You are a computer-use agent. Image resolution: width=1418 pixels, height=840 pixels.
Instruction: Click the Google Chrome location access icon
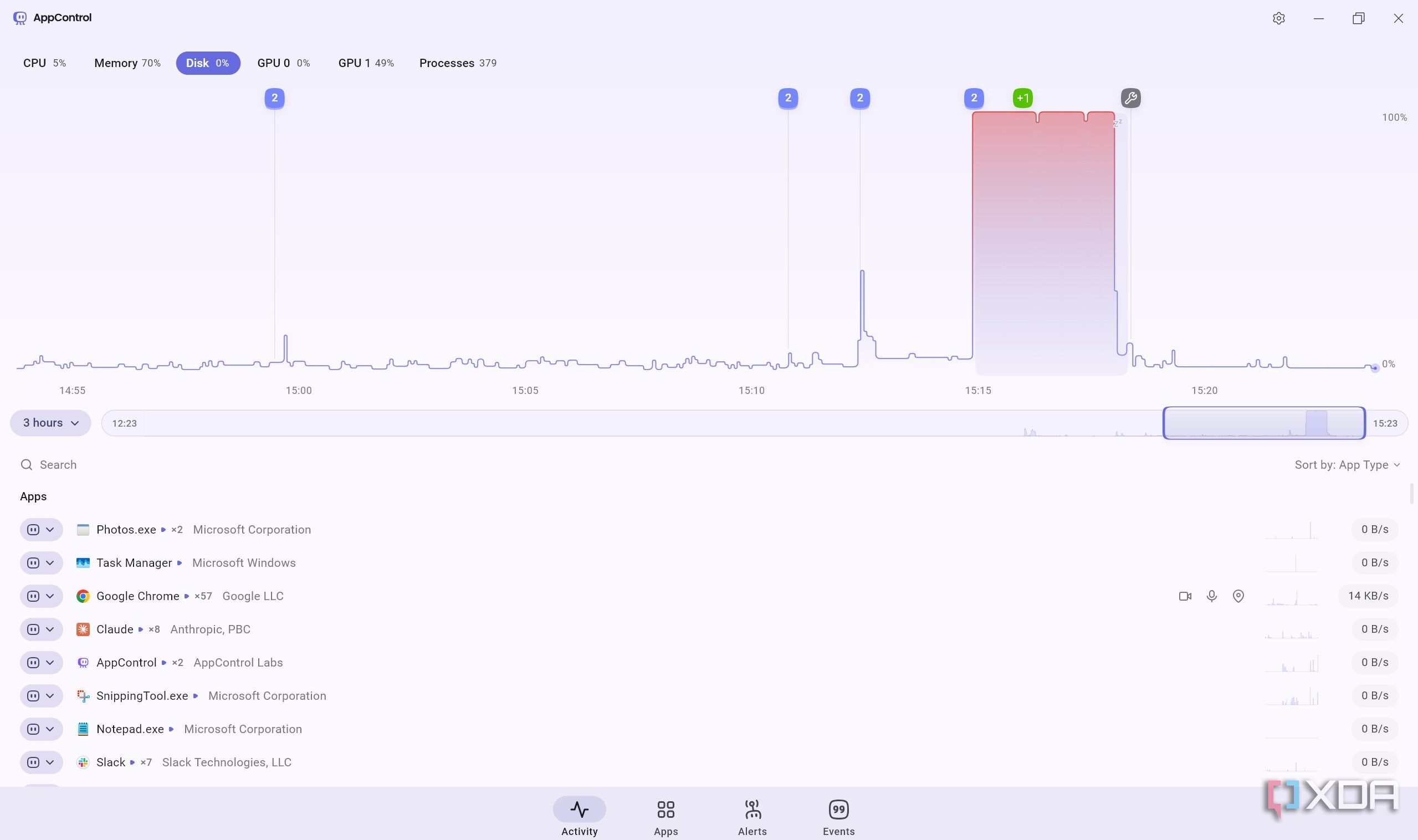(x=1238, y=596)
